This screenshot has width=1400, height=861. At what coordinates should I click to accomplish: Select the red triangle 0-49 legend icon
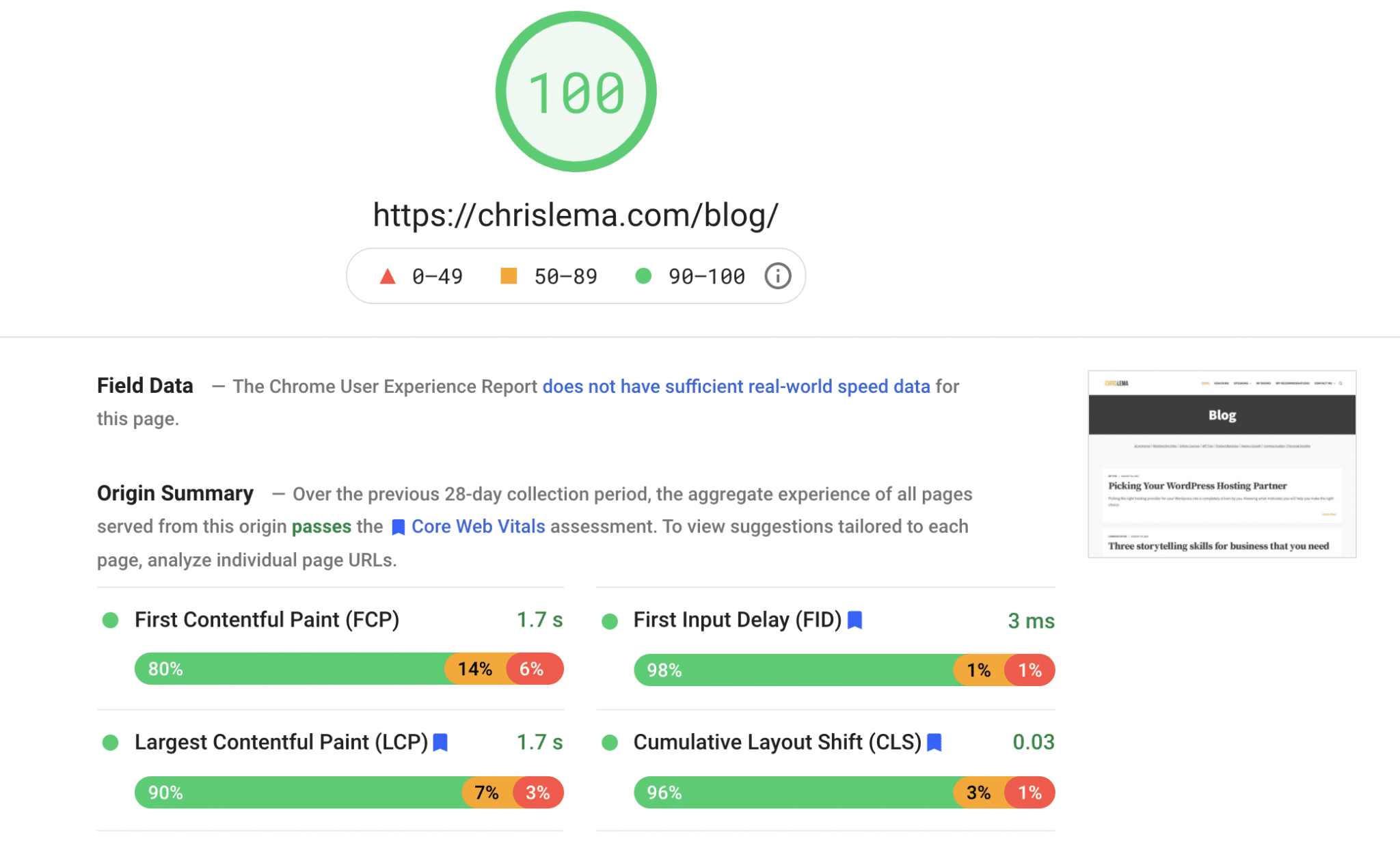[387, 275]
